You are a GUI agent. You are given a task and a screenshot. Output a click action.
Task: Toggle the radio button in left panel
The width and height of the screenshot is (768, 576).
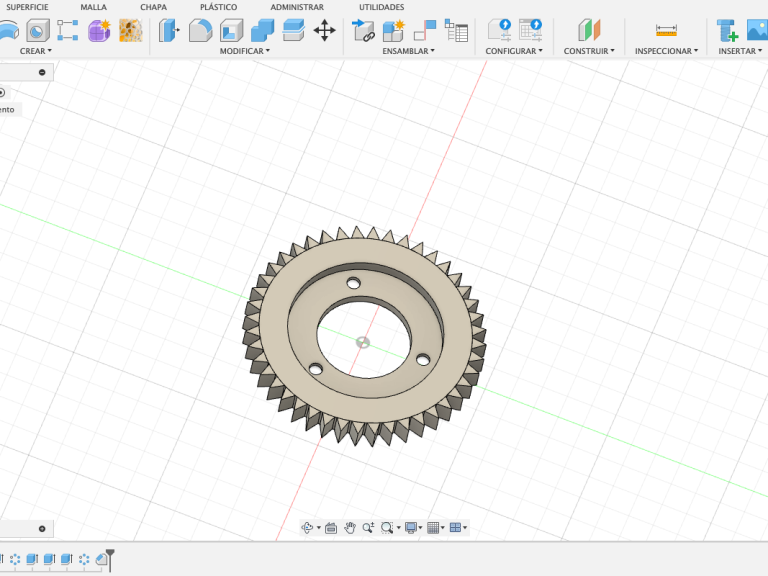coord(2,93)
